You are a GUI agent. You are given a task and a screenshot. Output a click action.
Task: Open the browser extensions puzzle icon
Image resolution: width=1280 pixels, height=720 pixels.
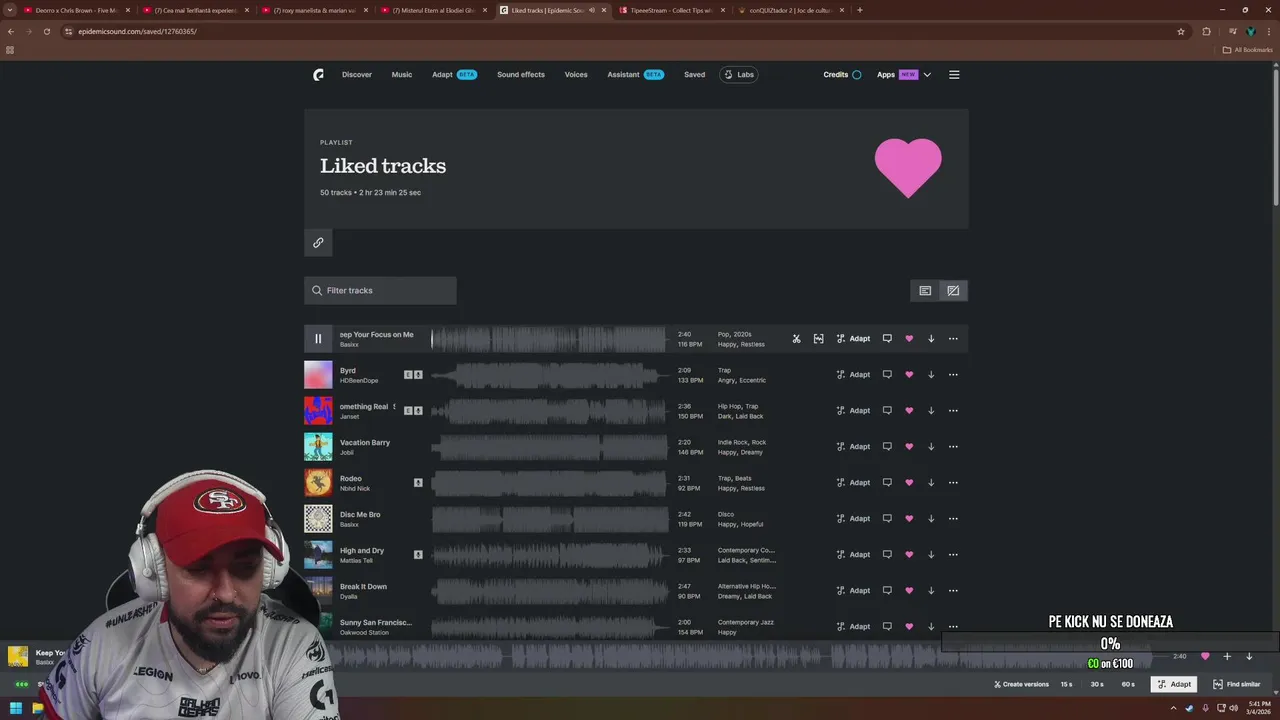click(1206, 31)
